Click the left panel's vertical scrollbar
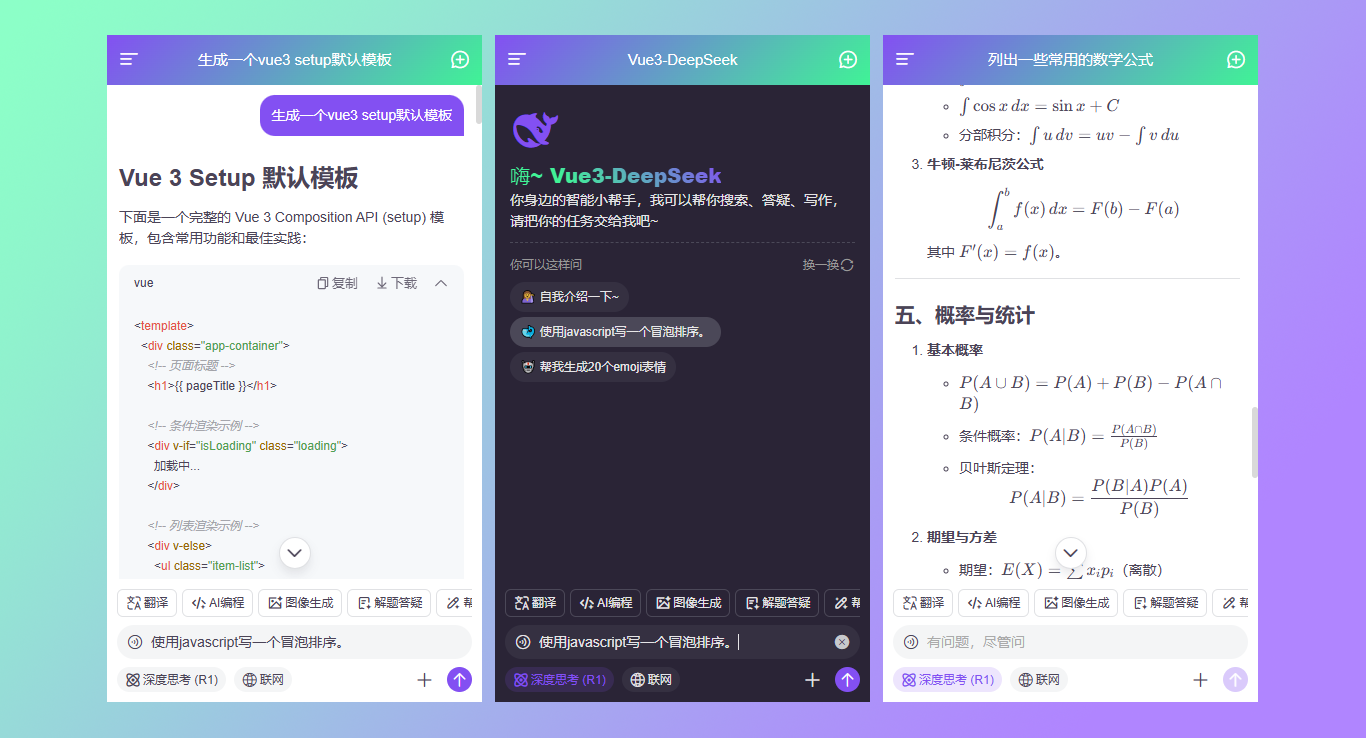This screenshot has height=738, width=1366. [x=478, y=104]
